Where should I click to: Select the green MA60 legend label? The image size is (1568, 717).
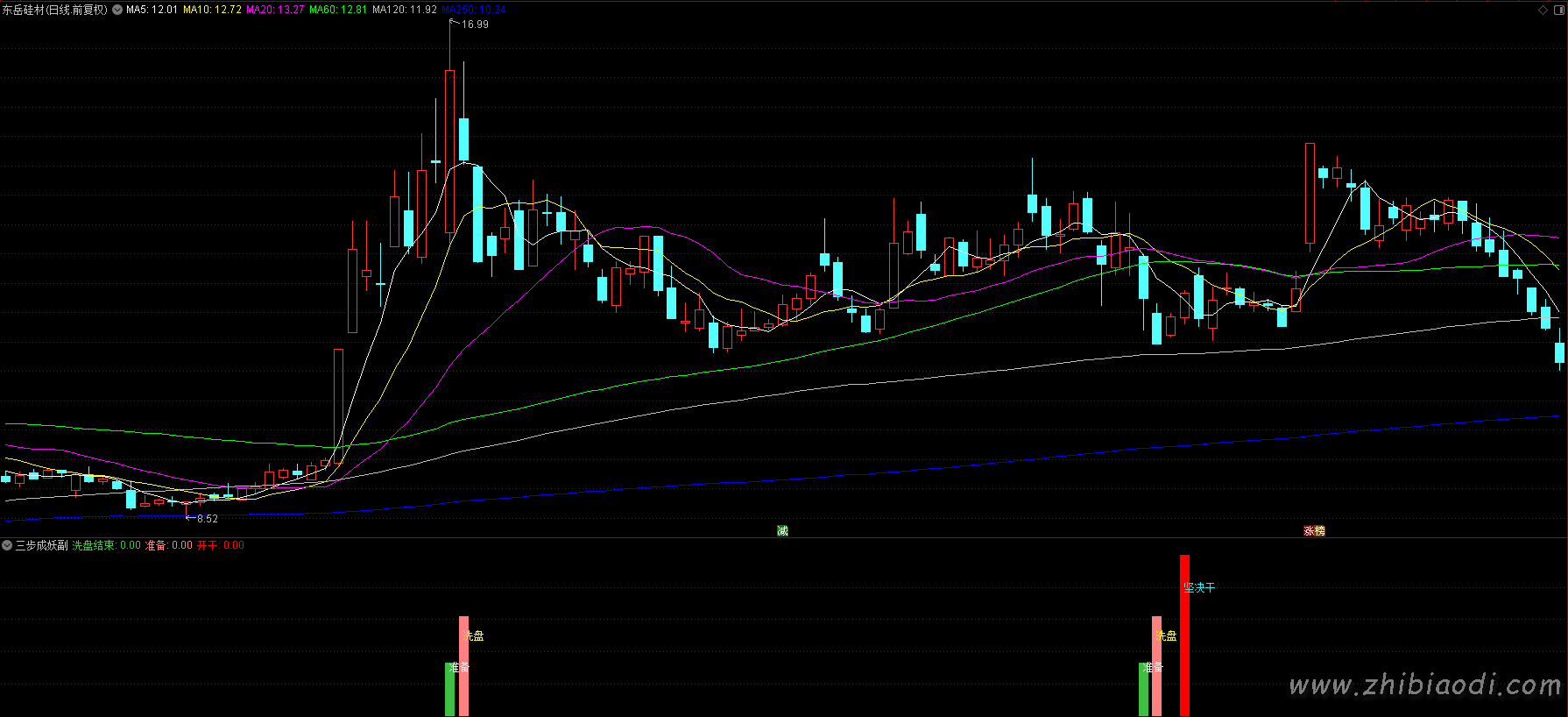click(x=338, y=10)
